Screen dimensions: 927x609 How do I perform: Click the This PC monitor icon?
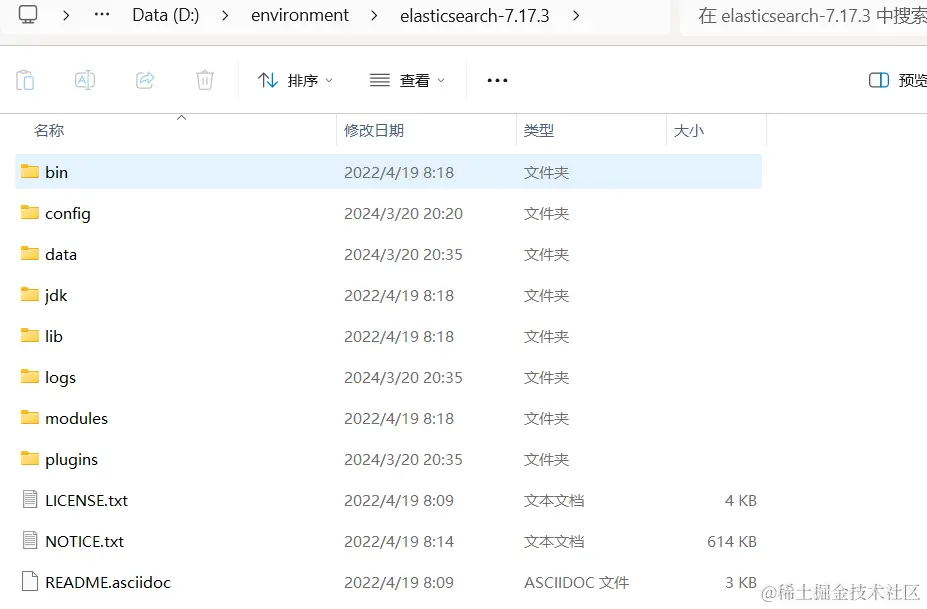28,14
